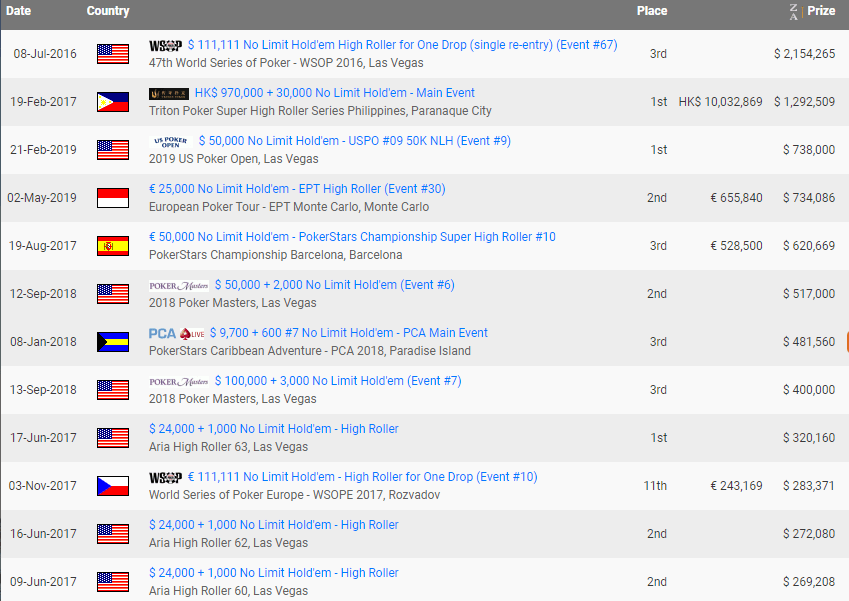Click the Philippines flag icon
849x601 pixels.
point(112,102)
